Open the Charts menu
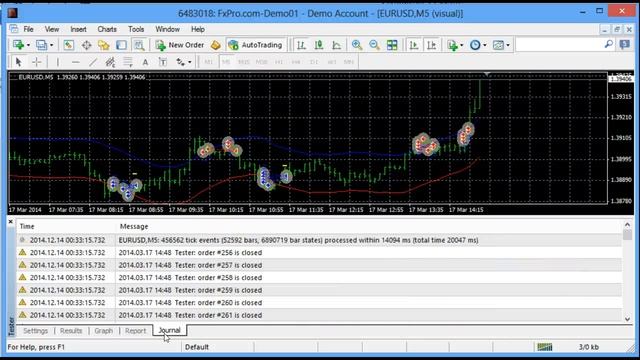 point(107,29)
